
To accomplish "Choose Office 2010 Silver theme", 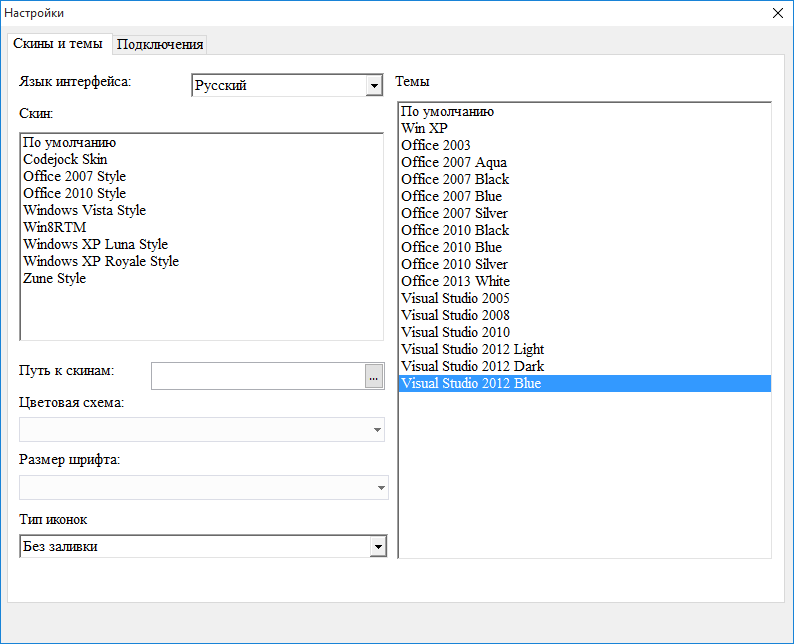I will click(454, 264).
